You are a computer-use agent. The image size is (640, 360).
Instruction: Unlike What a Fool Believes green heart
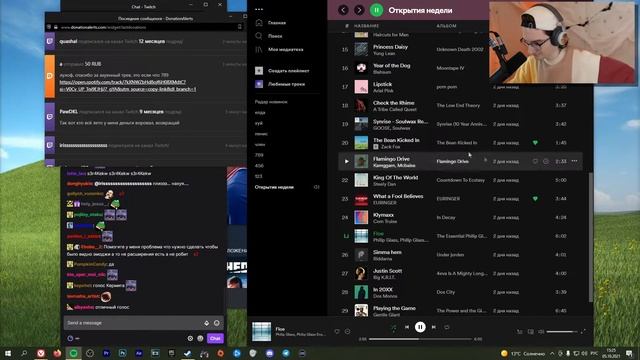coord(535,199)
